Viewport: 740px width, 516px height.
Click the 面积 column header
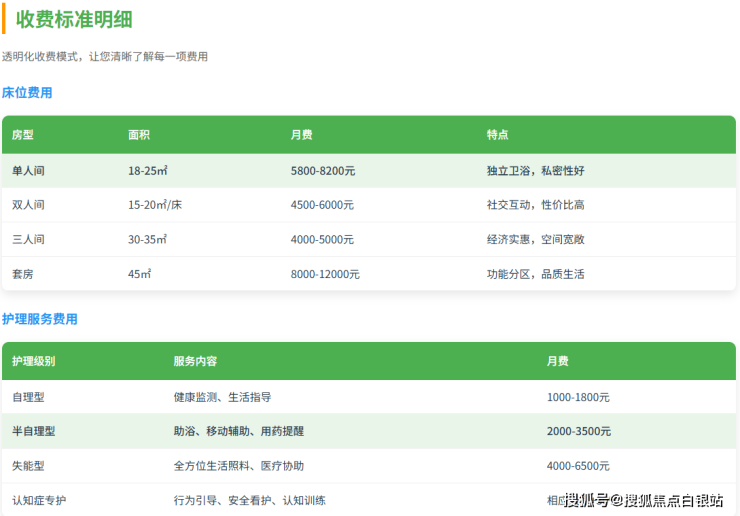tap(139, 135)
